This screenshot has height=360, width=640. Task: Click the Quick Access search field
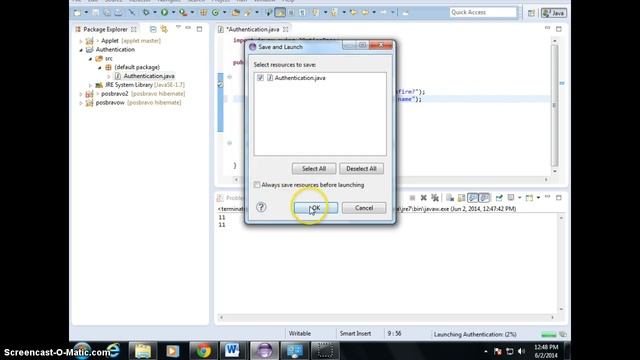point(483,13)
